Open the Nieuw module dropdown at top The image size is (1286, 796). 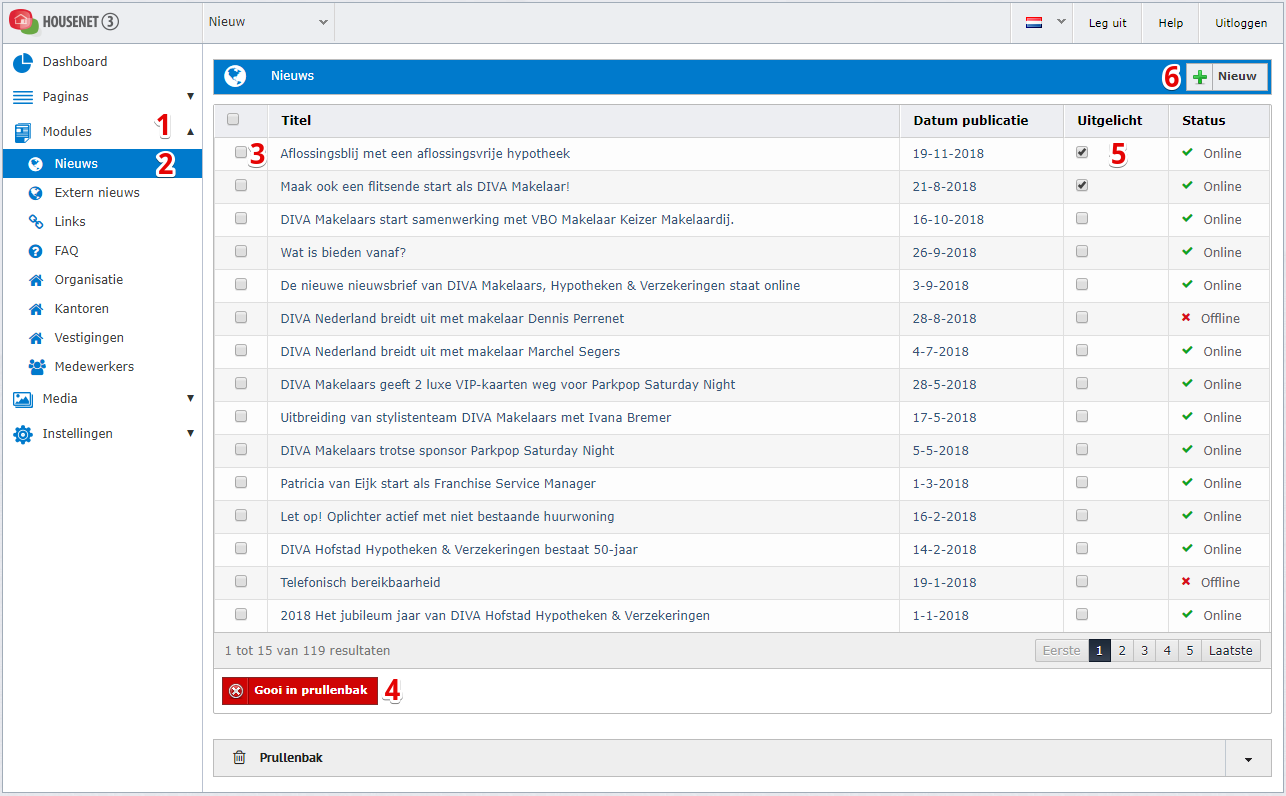coord(268,22)
